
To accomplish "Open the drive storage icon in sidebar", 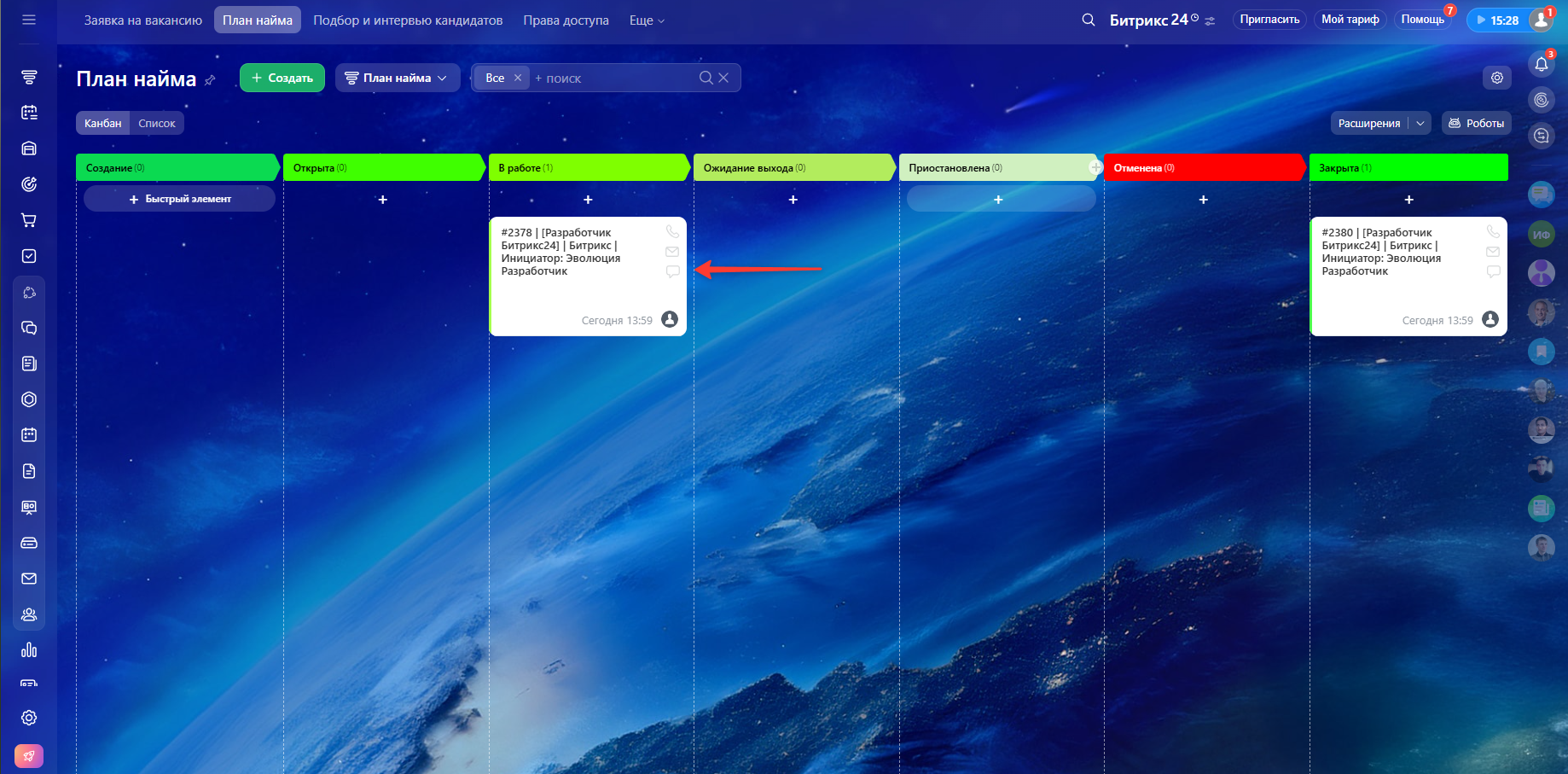I will 29,543.
